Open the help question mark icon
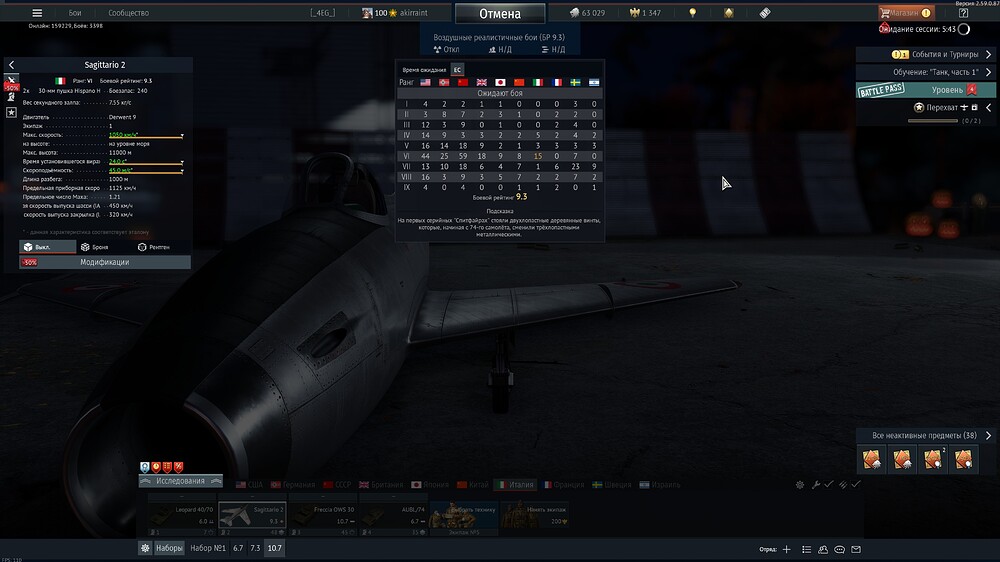The width and height of the screenshot is (1000, 562). pyautogui.click(x=963, y=13)
